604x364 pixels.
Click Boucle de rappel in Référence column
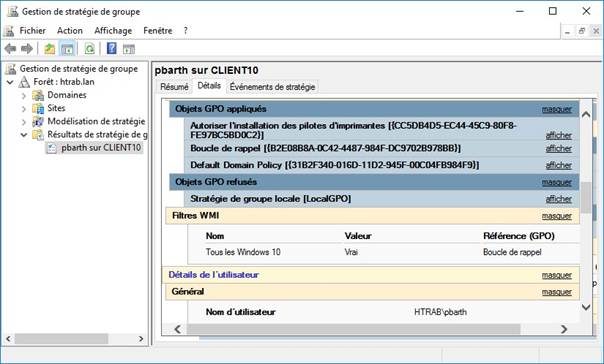512,252
